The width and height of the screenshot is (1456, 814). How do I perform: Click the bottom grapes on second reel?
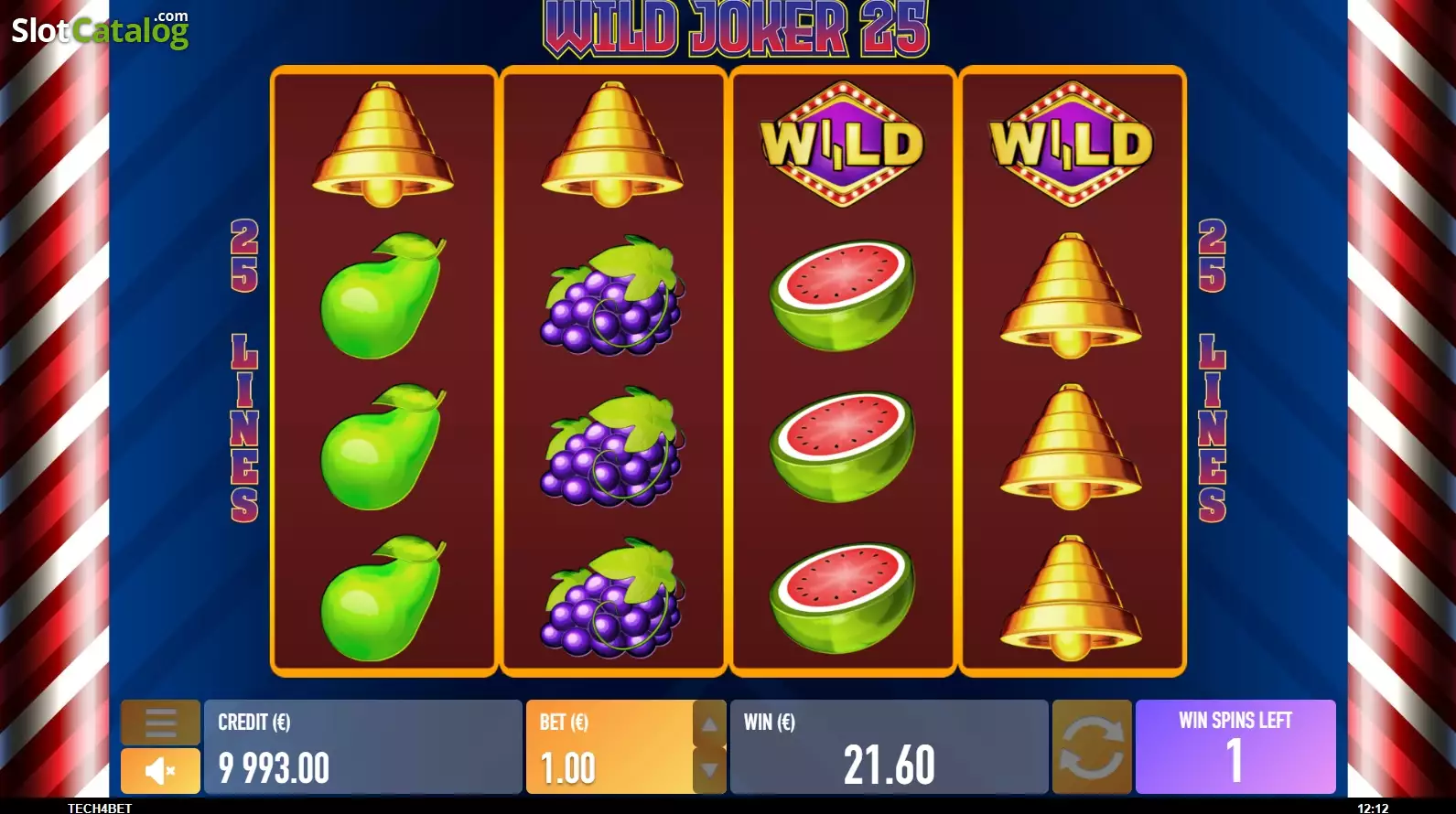pyautogui.click(x=612, y=597)
